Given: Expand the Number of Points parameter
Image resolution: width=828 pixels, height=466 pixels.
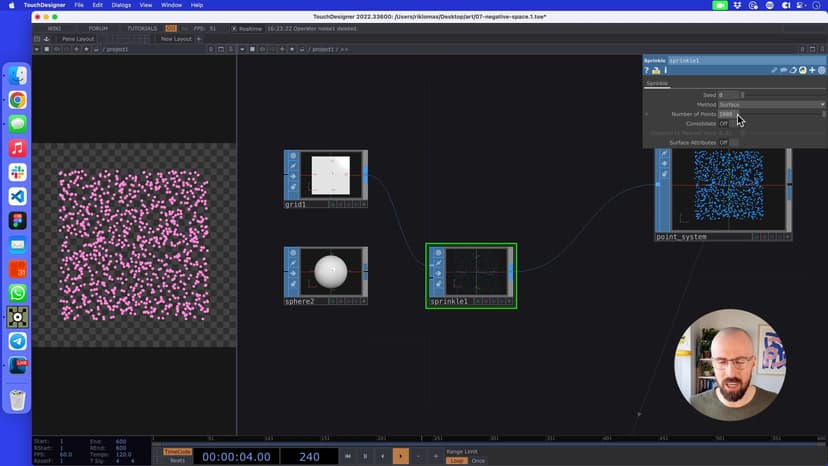Looking at the screenshot, I should [x=646, y=114].
